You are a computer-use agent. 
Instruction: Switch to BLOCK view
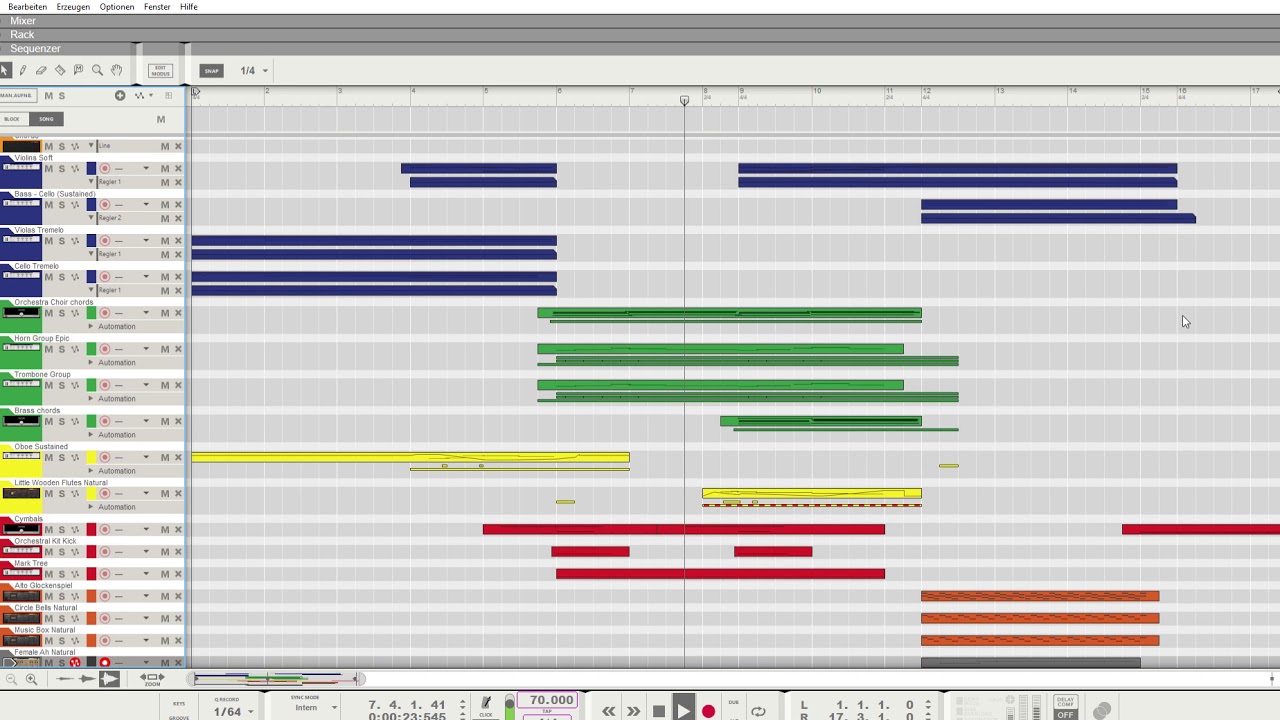[12, 119]
